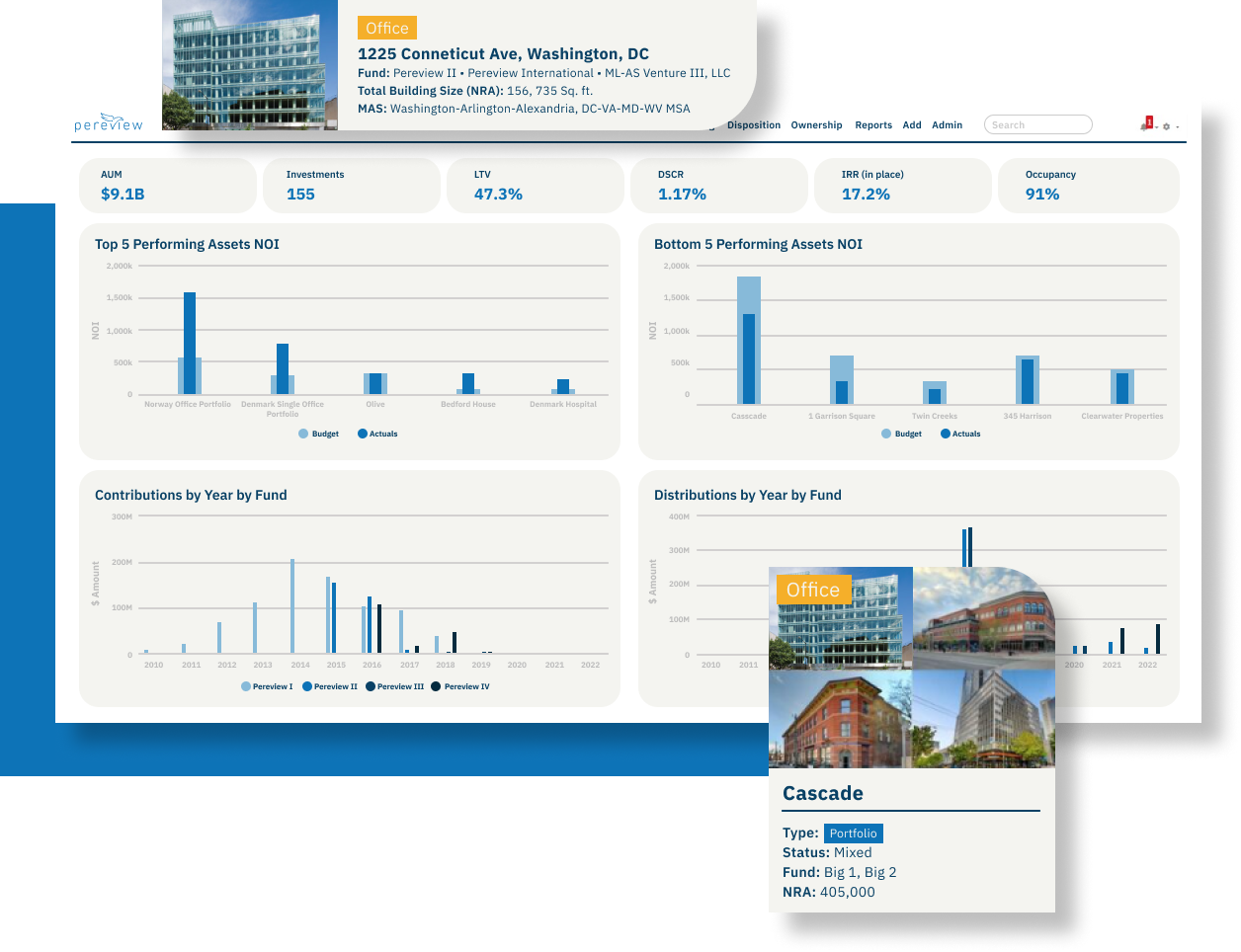The height and width of the screenshot is (952, 1241).
Task: Toggle Pereview III in Contributions chart legend
Action: click(397, 686)
